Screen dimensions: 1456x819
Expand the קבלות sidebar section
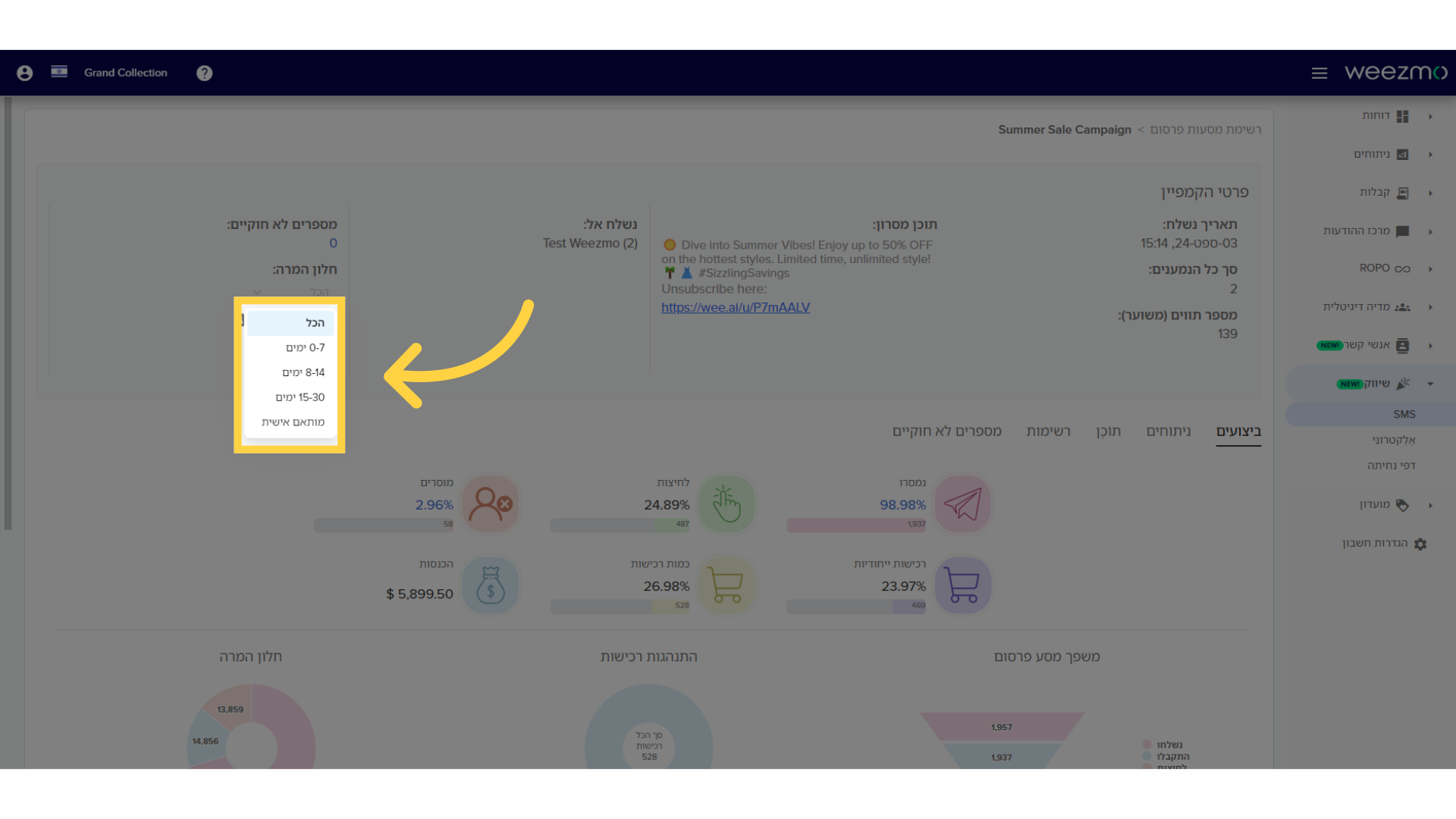[1430, 193]
